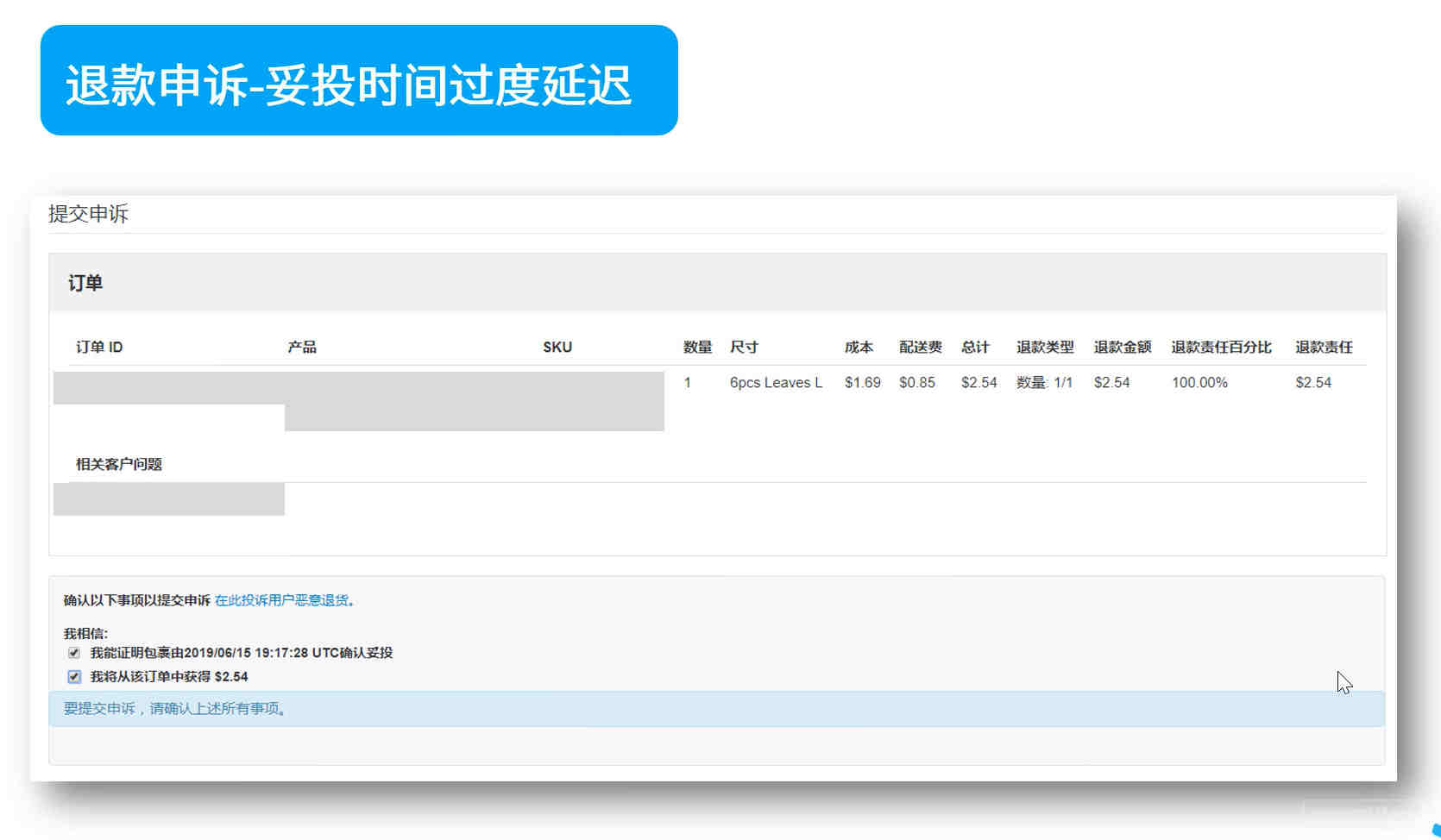The height and width of the screenshot is (840, 1441).
Task: Select the size value 6pcs Leaves L
Action: click(776, 382)
